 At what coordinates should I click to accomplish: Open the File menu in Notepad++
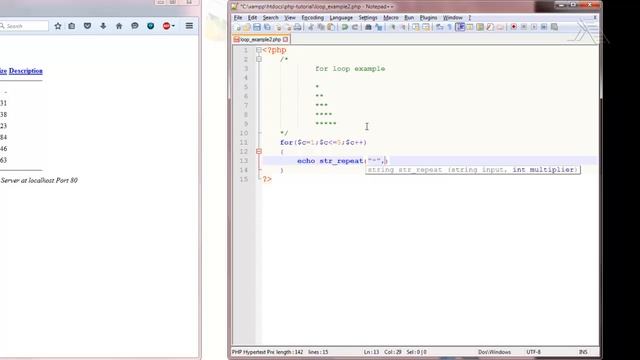[238, 18]
